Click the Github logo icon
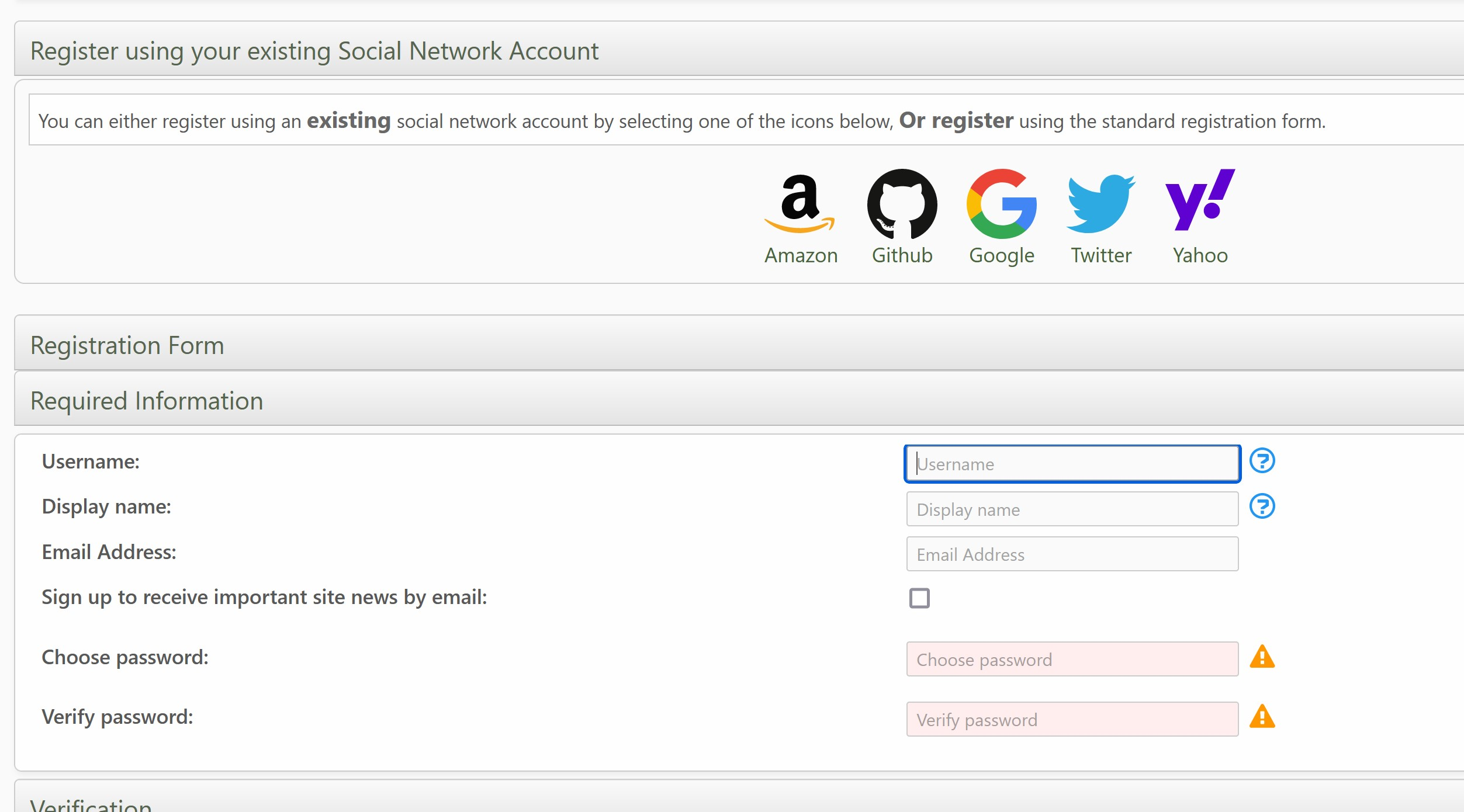The height and width of the screenshot is (812, 1464). point(902,203)
